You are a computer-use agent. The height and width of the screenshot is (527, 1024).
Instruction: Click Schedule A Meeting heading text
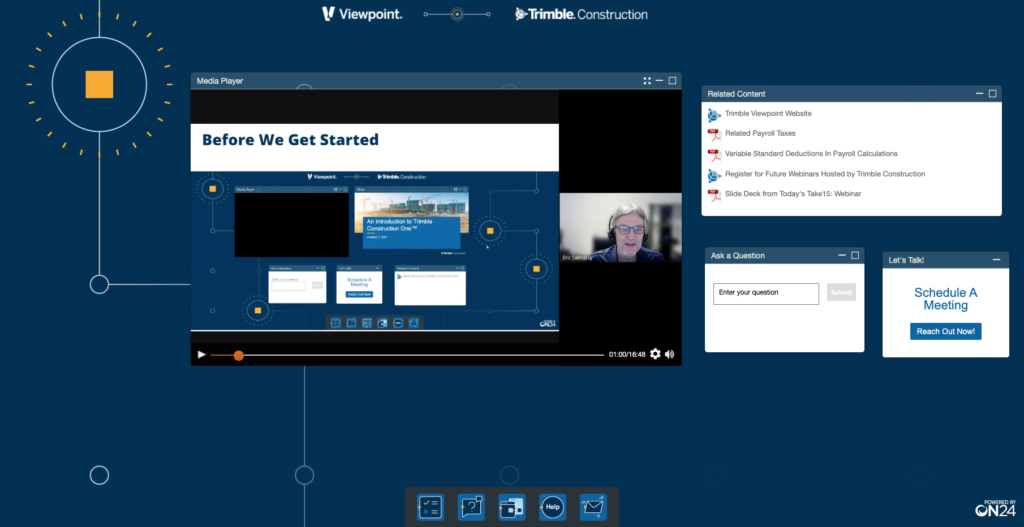946,299
